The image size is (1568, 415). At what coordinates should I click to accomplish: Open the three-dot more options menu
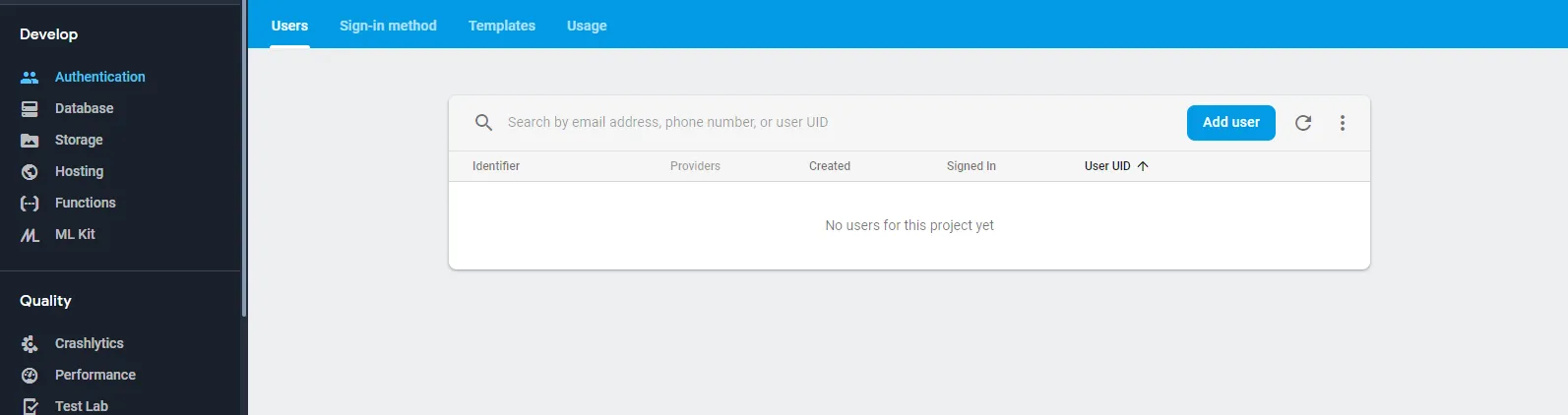[x=1343, y=123]
